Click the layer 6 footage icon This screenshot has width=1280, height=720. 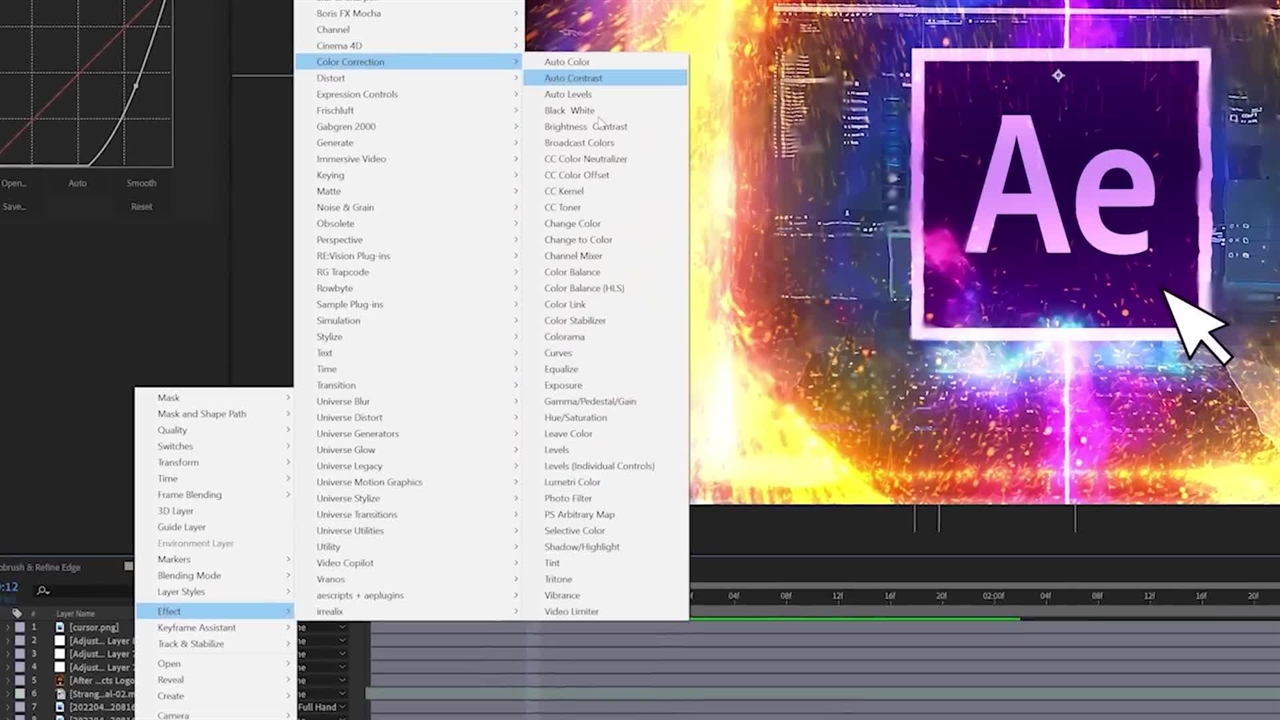click(x=60, y=694)
